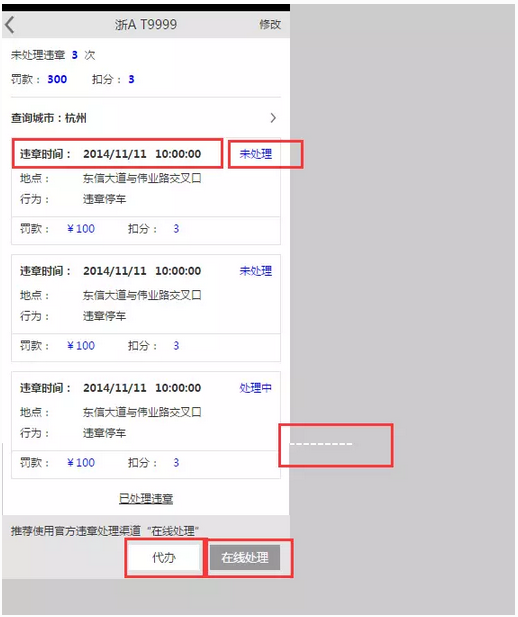Screen dimensions: 518x617
Task: Click the 在线处理 button
Action: 245,557
